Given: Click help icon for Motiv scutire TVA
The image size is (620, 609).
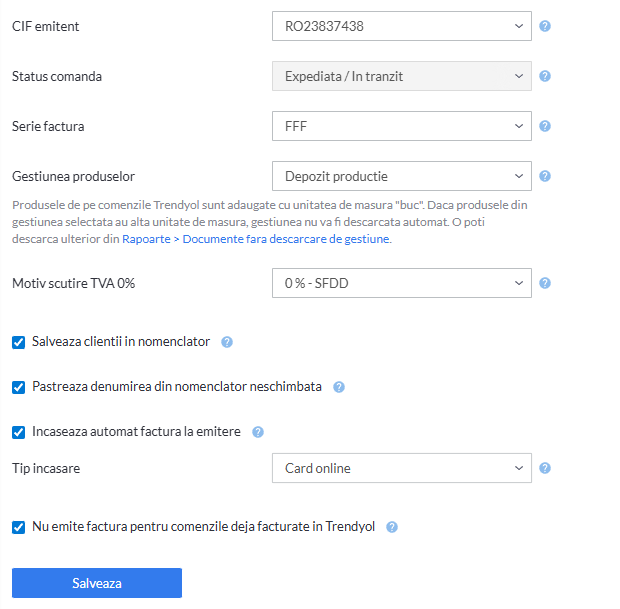Looking at the screenshot, I should click(x=545, y=283).
